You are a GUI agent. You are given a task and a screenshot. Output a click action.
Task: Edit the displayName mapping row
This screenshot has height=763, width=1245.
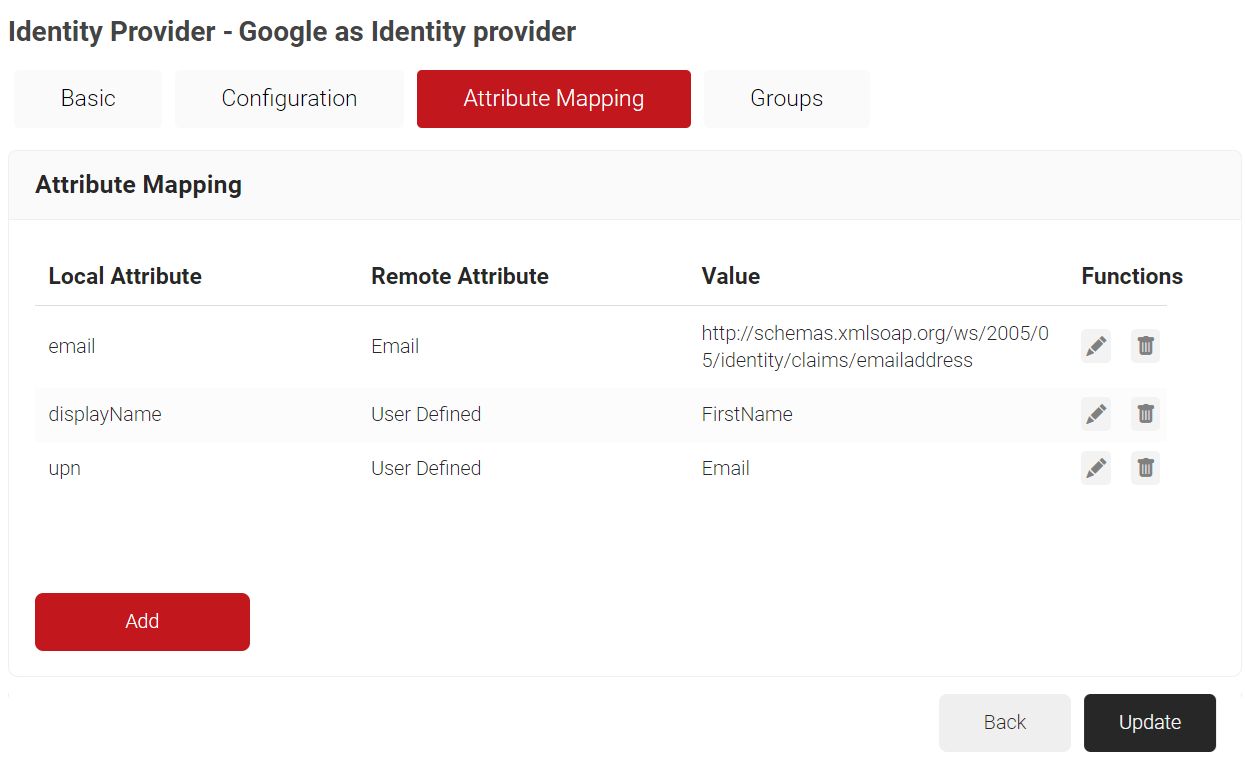(1096, 414)
